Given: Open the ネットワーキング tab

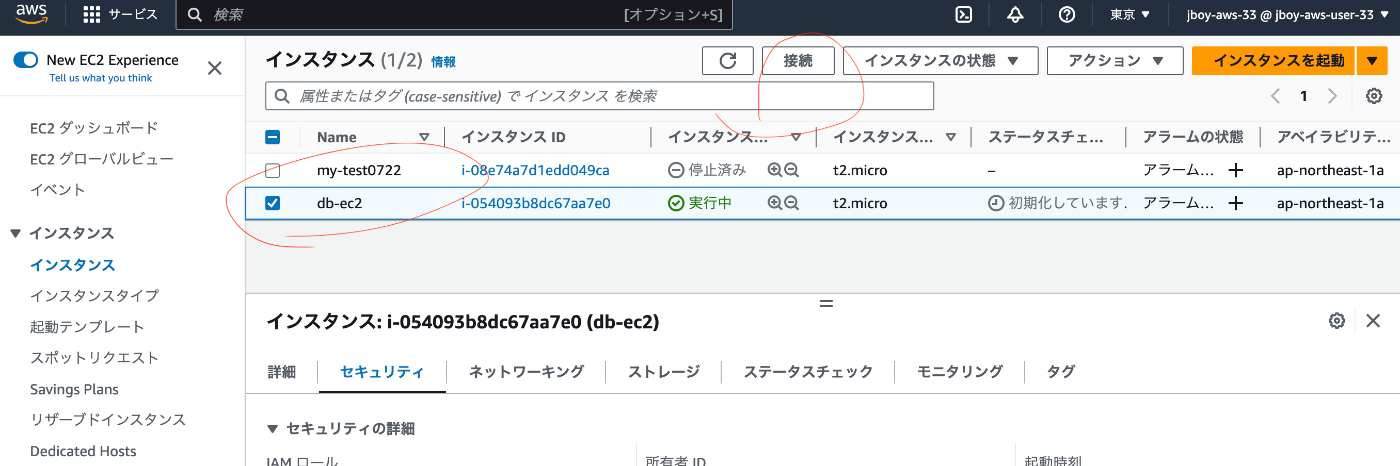Looking at the screenshot, I should 526,372.
